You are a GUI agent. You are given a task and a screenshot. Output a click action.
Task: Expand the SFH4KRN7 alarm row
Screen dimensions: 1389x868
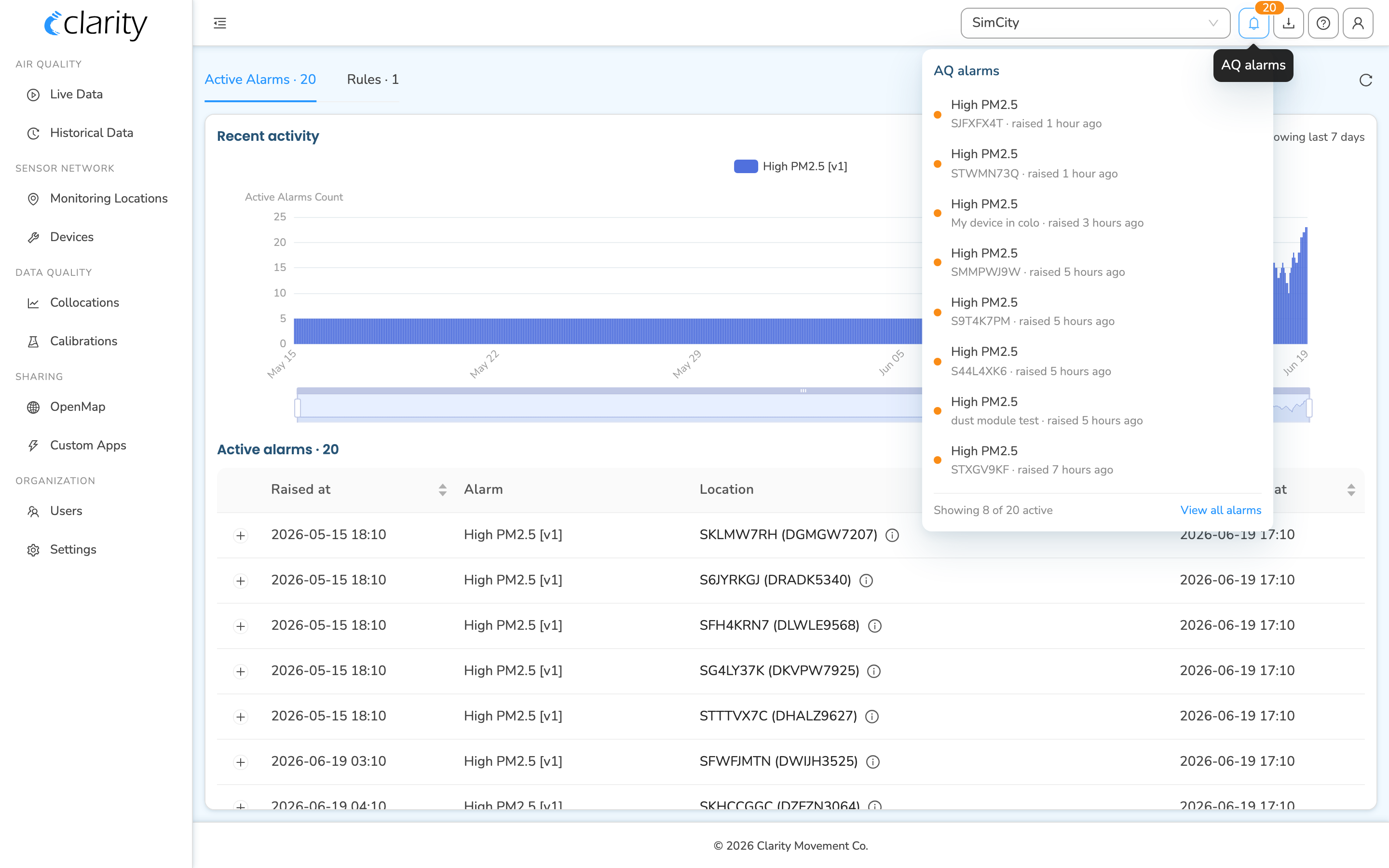click(x=241, y=626)
